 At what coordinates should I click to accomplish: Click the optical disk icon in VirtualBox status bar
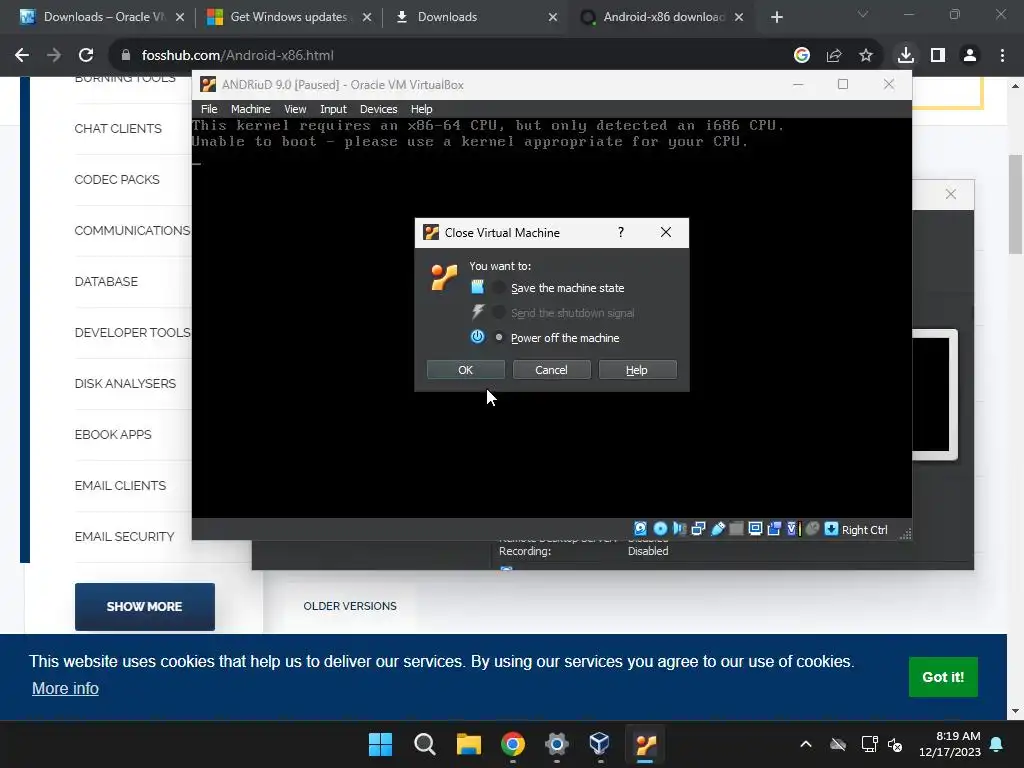[660, 529]
